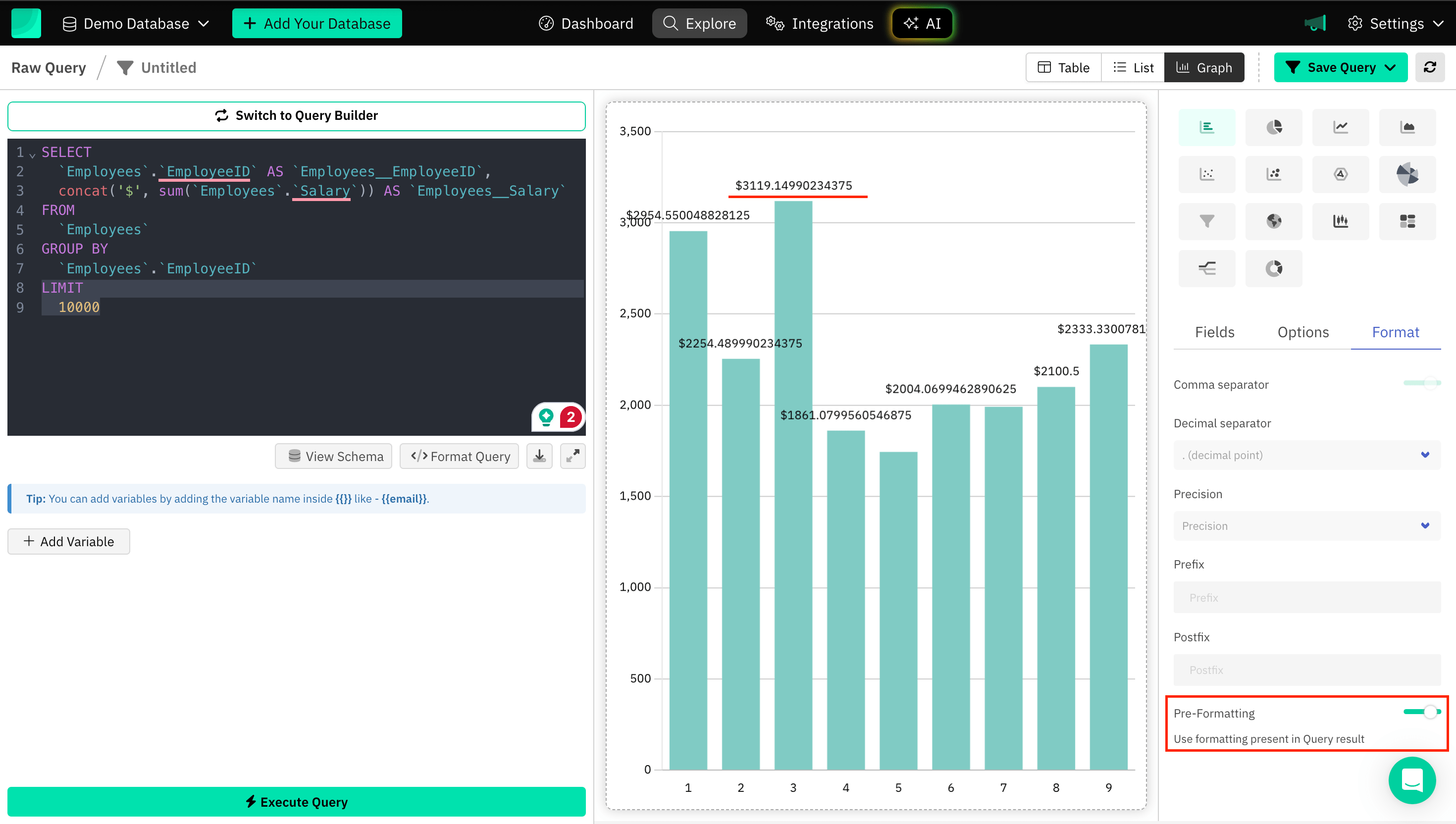The width and height of the screenshot is (1456, 824).
Task: Switch to Query Builder mode
Action: (x=297, y=115)
